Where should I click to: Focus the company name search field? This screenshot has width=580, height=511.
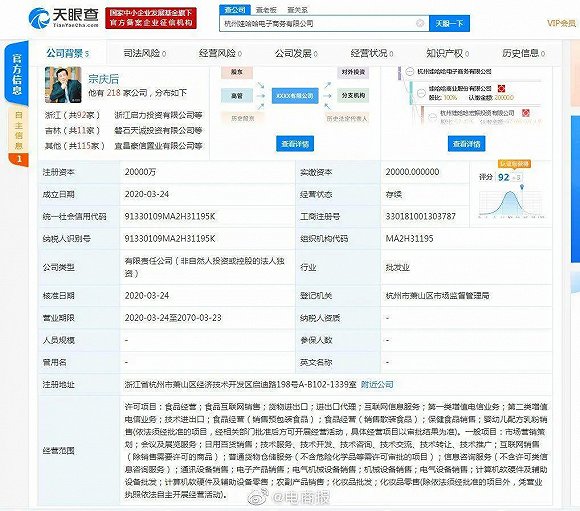(x=318, y=24)
